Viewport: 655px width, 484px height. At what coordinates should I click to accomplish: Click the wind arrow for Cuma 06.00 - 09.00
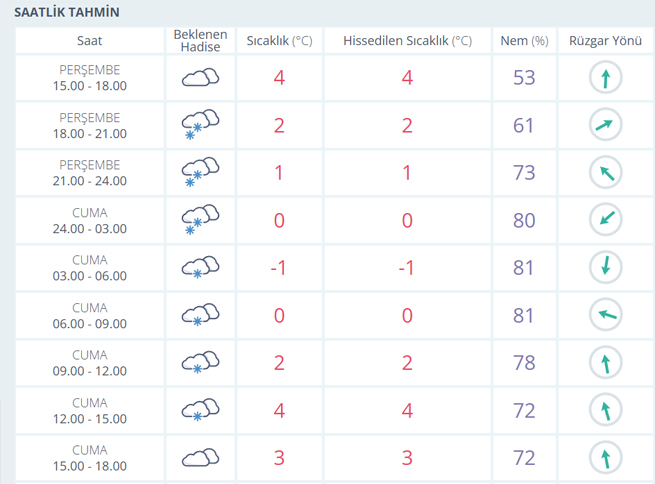click(x=605, y=314)
